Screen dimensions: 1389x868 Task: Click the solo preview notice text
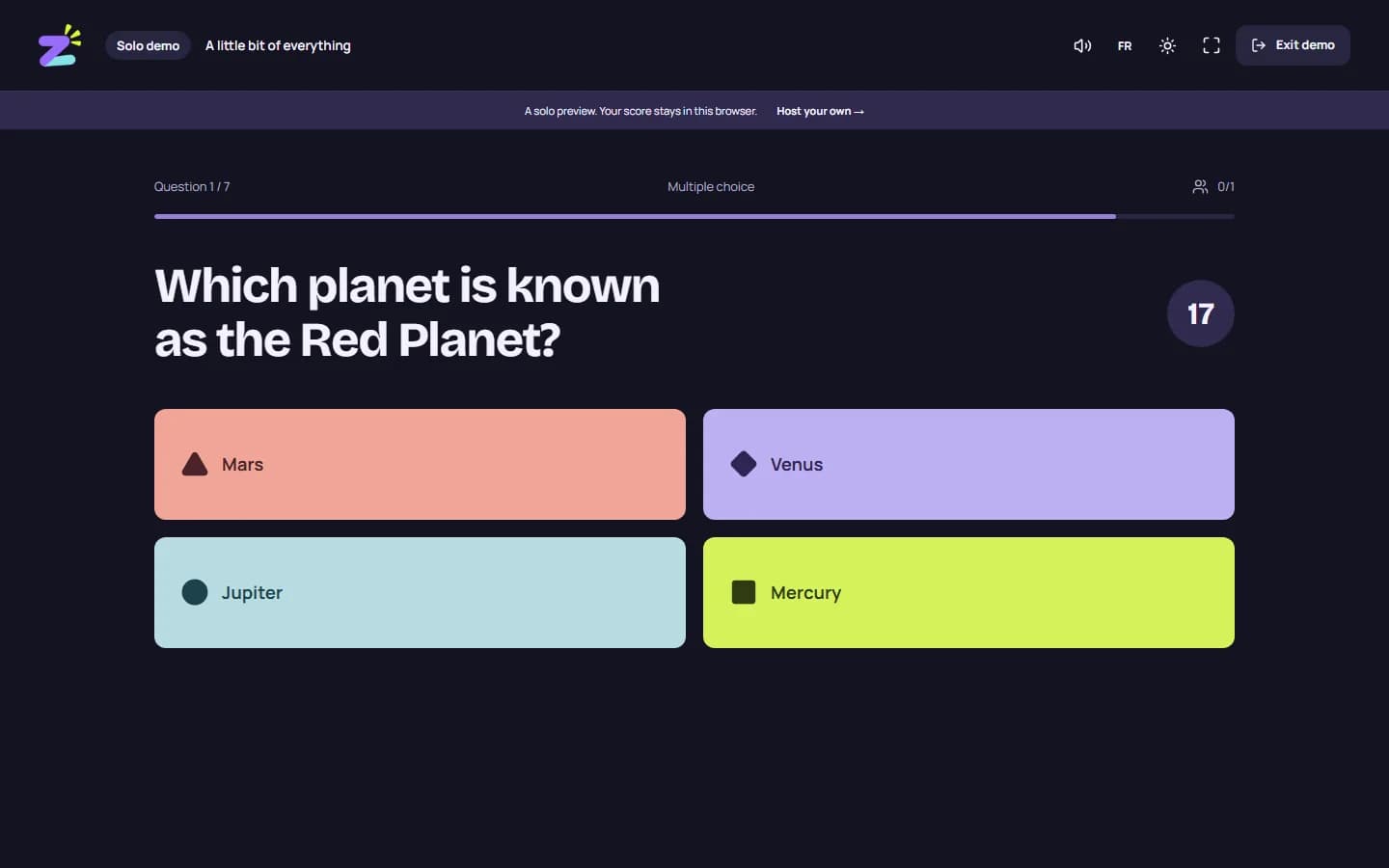(x=640, y=111)
